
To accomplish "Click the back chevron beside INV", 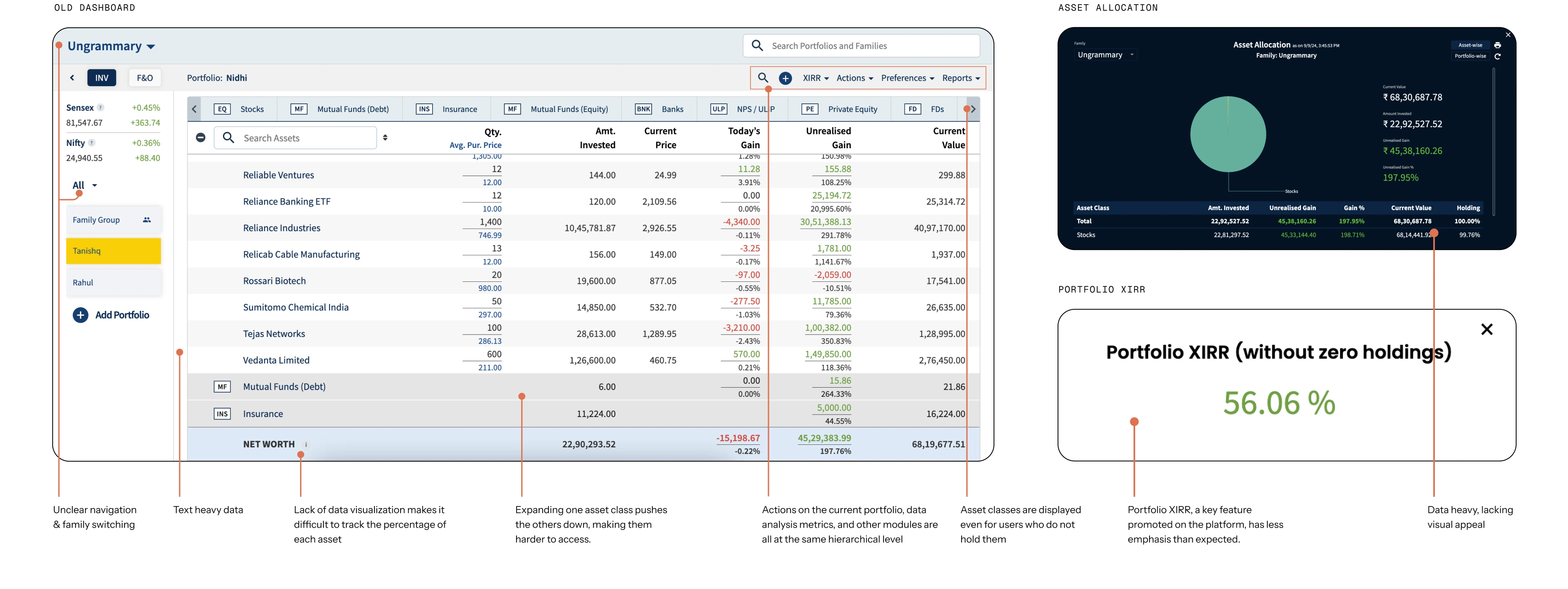I will click(x=72, y=78).
